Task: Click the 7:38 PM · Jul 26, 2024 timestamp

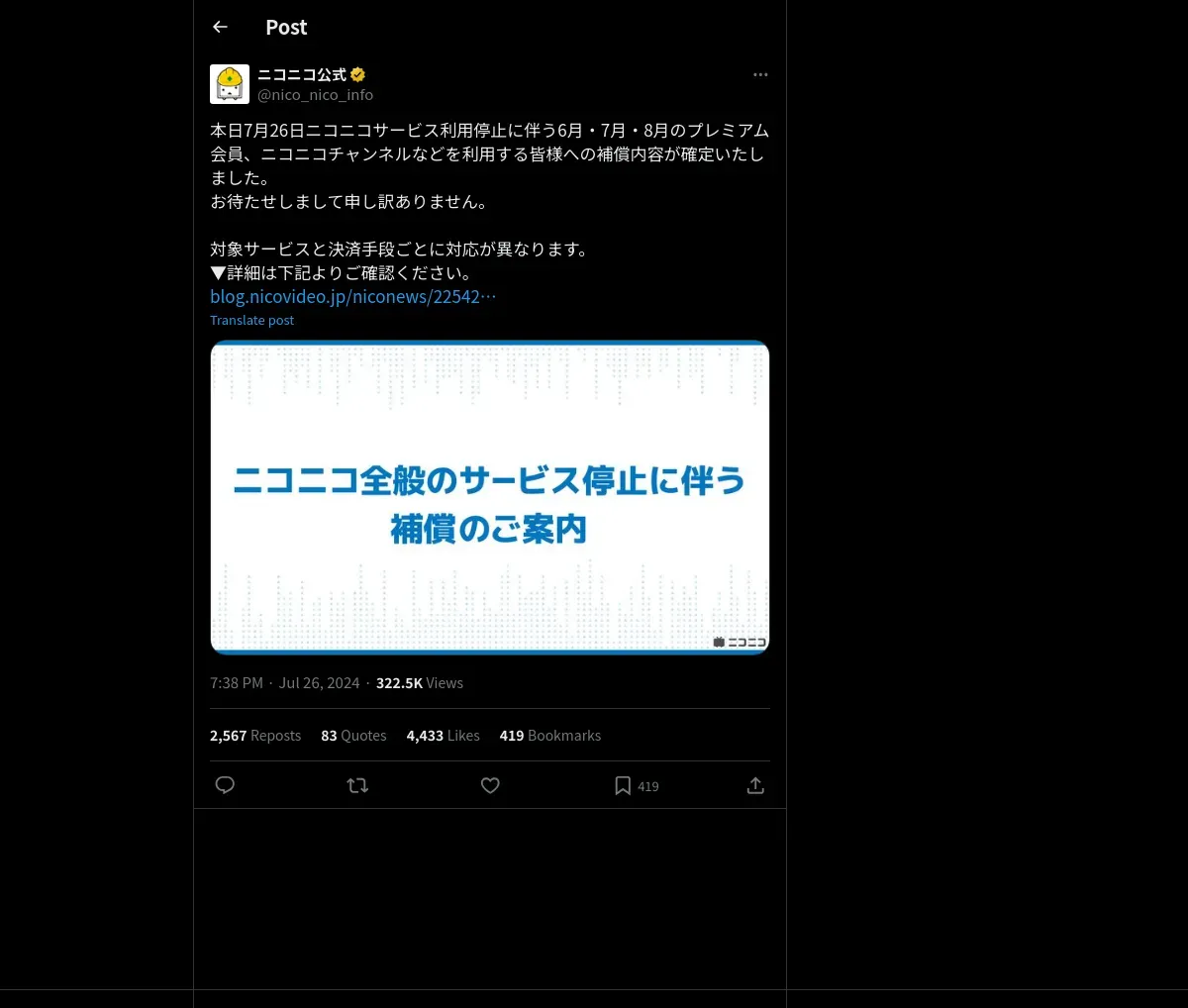Action: 285,683
